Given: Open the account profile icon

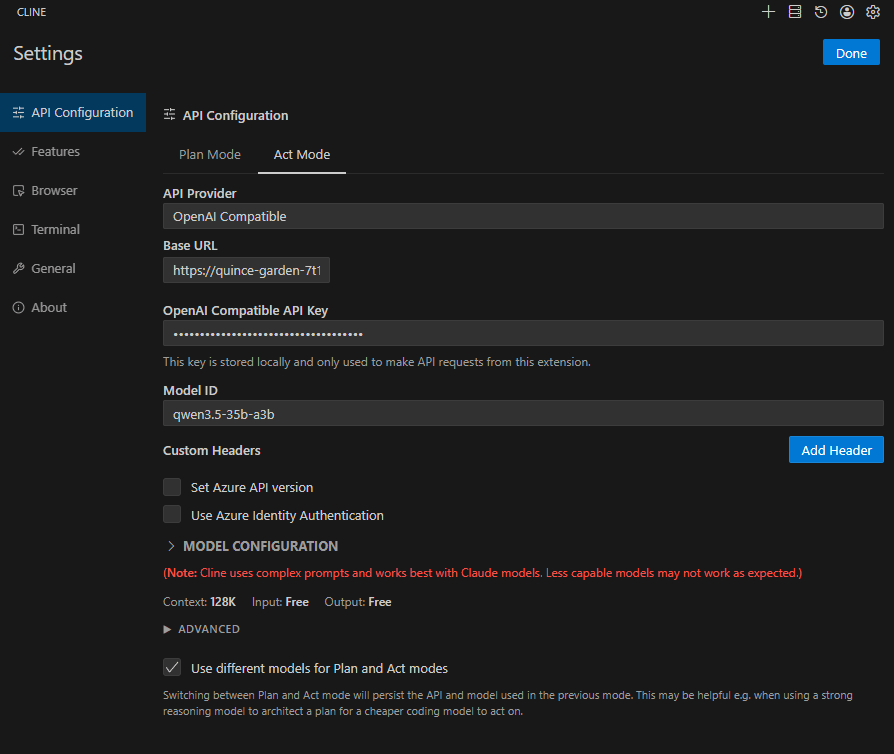Looking at the screenshot, I should [847, 12].
